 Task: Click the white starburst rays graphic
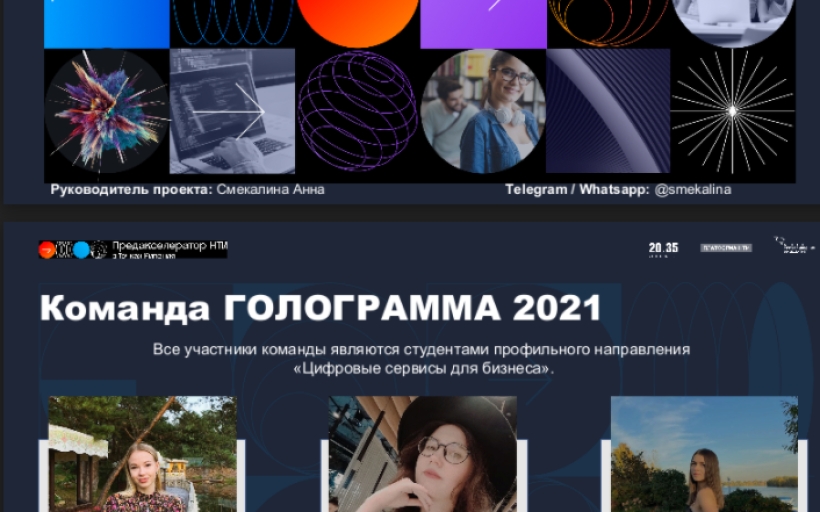tap(733, 111)
